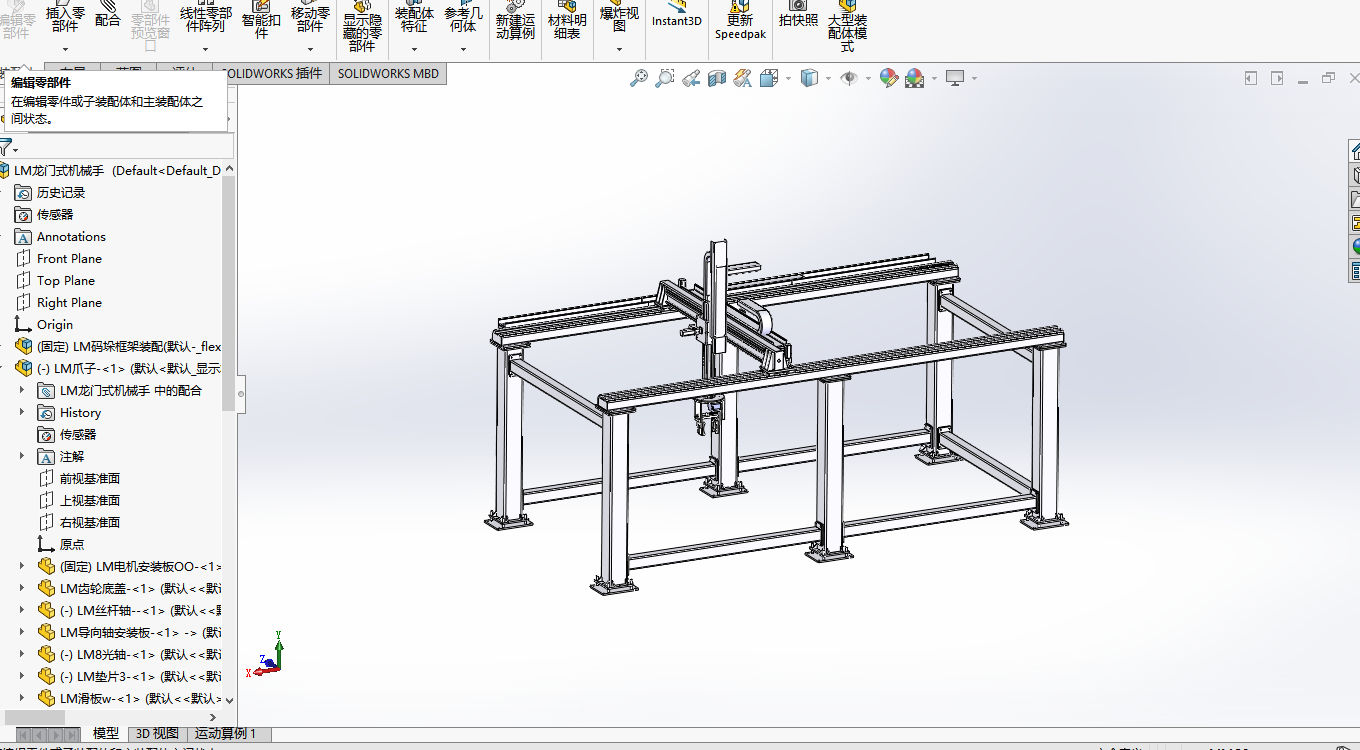Switch to the SOLIDWORKS MBD tab
The height and width of the screenshot is (750, 1360).
(388, 73)
